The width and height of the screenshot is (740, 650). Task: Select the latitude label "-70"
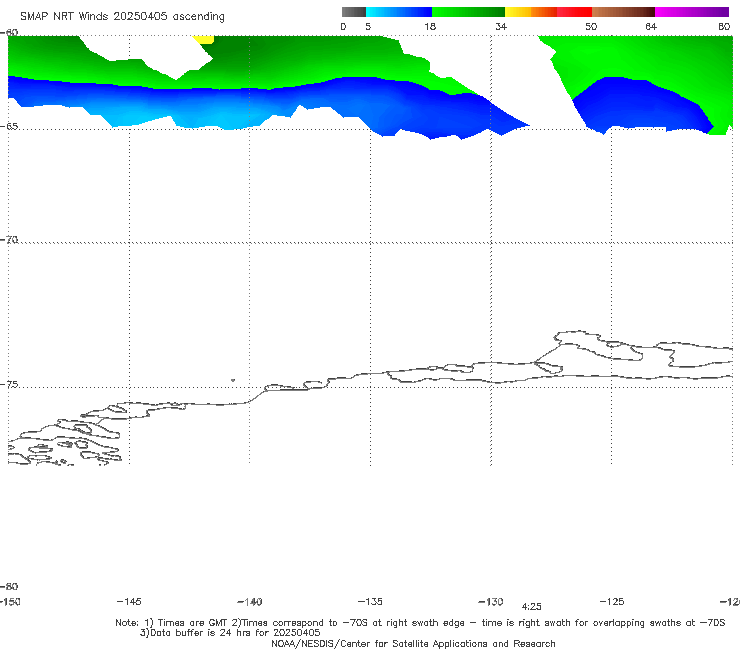pyautogui.click(x=9, y=240)
